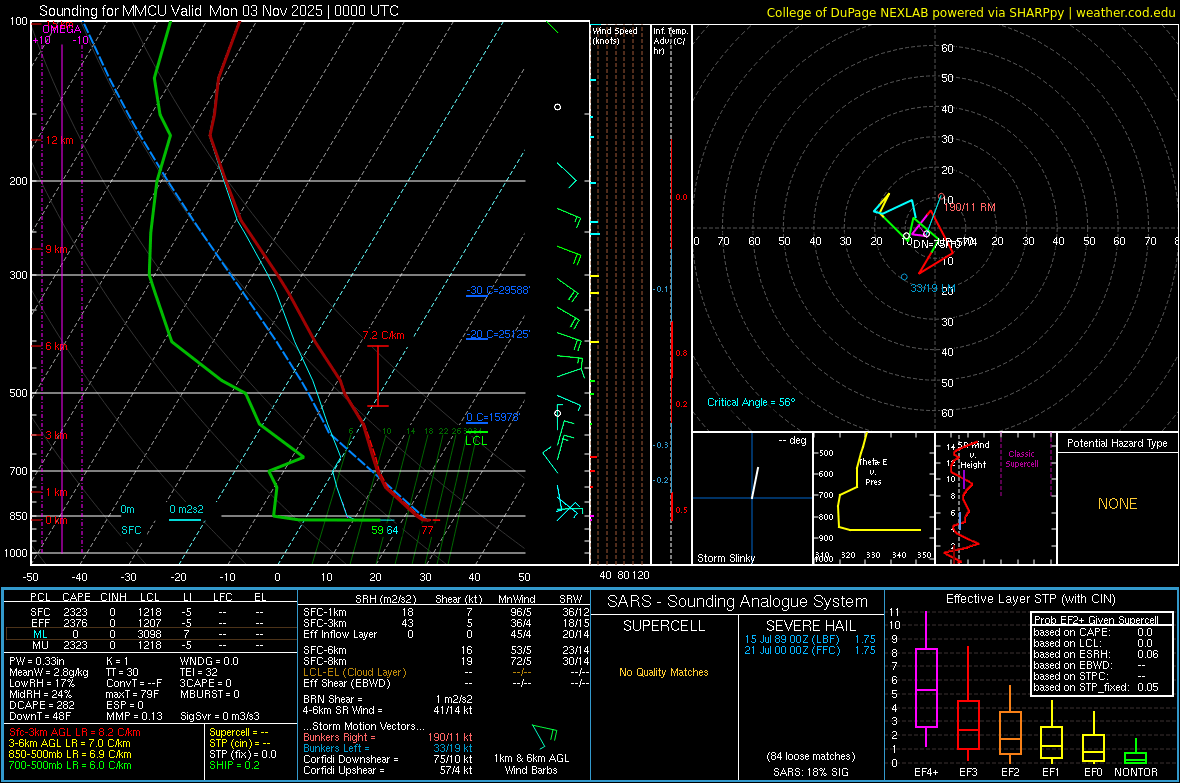Select the TEI = 32 value
Viewport: 1180px width, 783px height.
199,672
